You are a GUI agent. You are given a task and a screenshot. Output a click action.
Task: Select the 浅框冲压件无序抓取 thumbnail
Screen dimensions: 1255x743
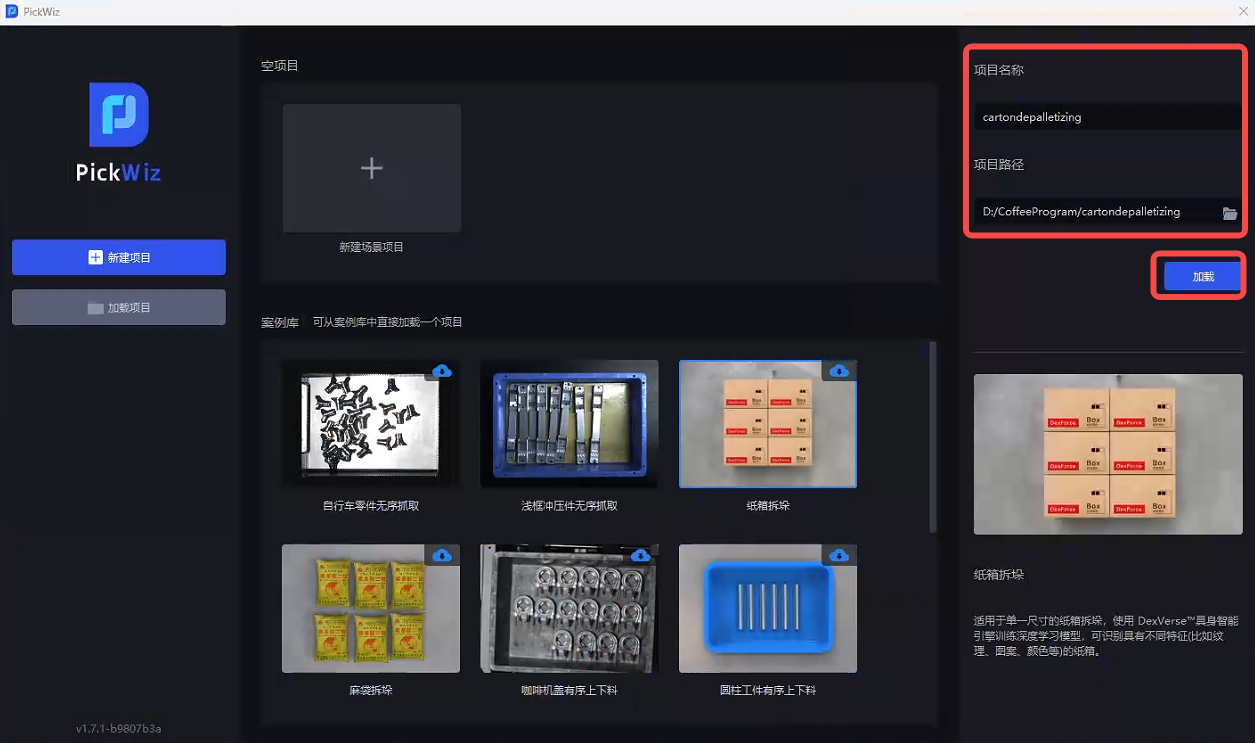(569, 425)
